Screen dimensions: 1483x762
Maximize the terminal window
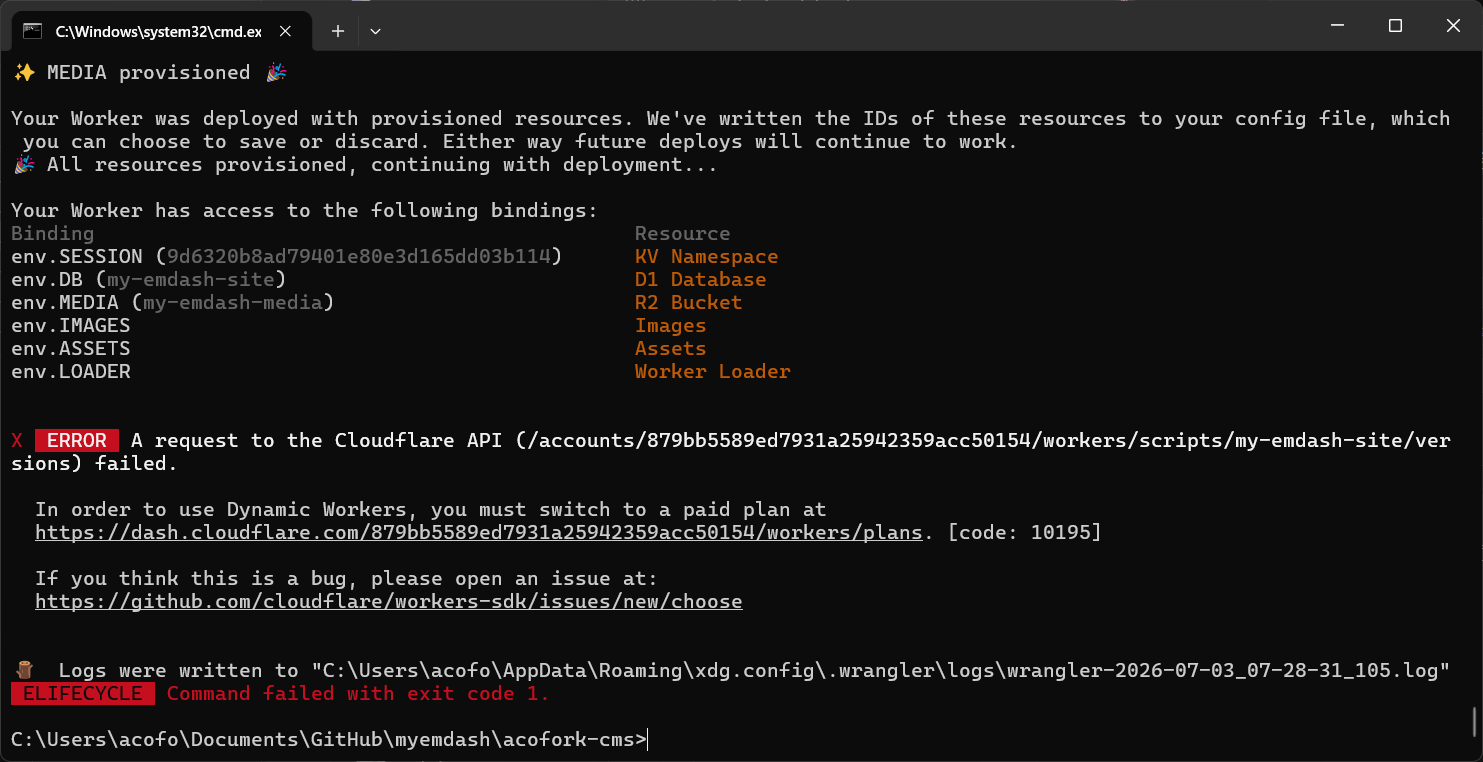(1395, 26)
